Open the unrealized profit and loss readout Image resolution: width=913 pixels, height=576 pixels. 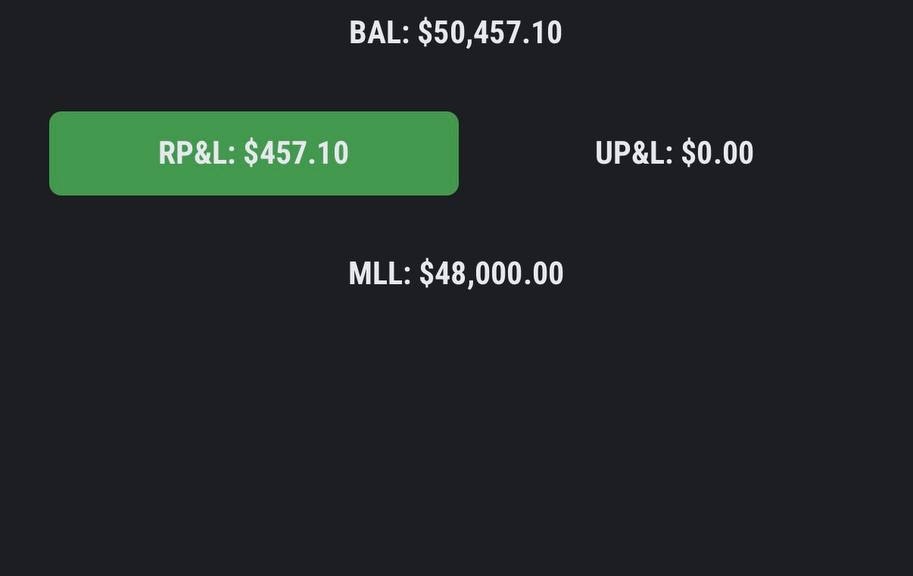coord(674,153)
